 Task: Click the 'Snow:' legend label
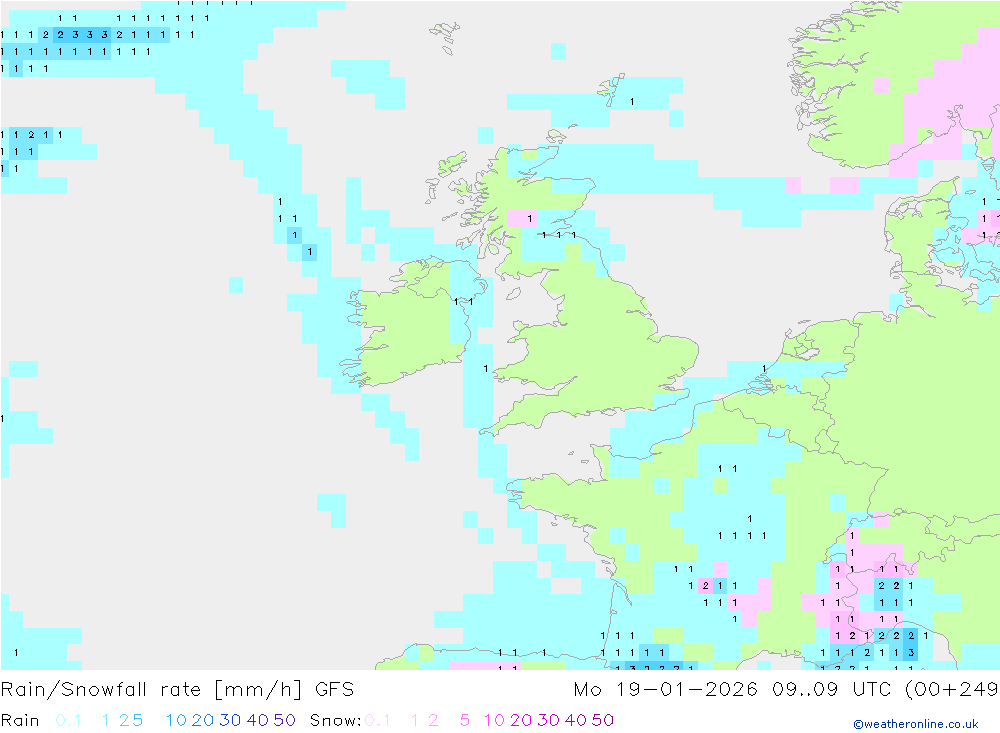tap(335, 720)
